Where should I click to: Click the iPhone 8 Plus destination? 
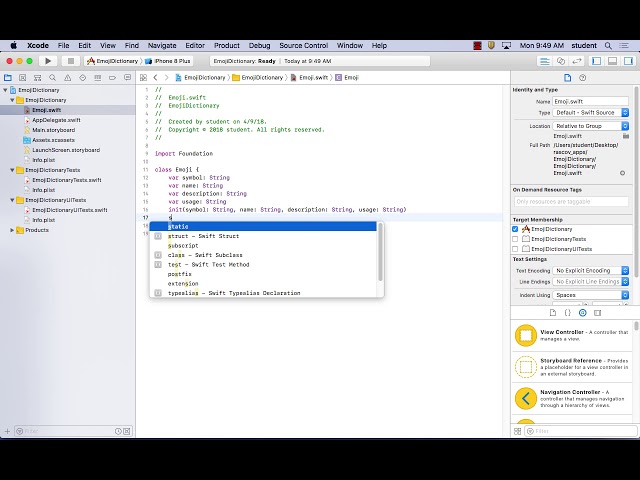pyautogui.click(x=168, y=61)
